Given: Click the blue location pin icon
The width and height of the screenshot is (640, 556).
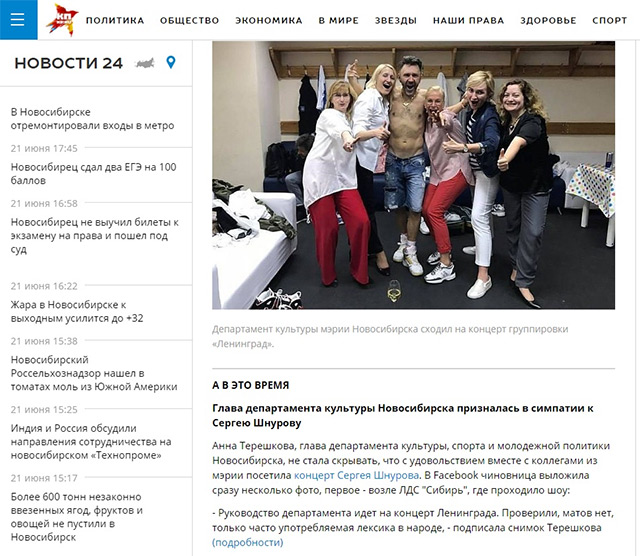Looking at the screenshot, I should (171, 62).
